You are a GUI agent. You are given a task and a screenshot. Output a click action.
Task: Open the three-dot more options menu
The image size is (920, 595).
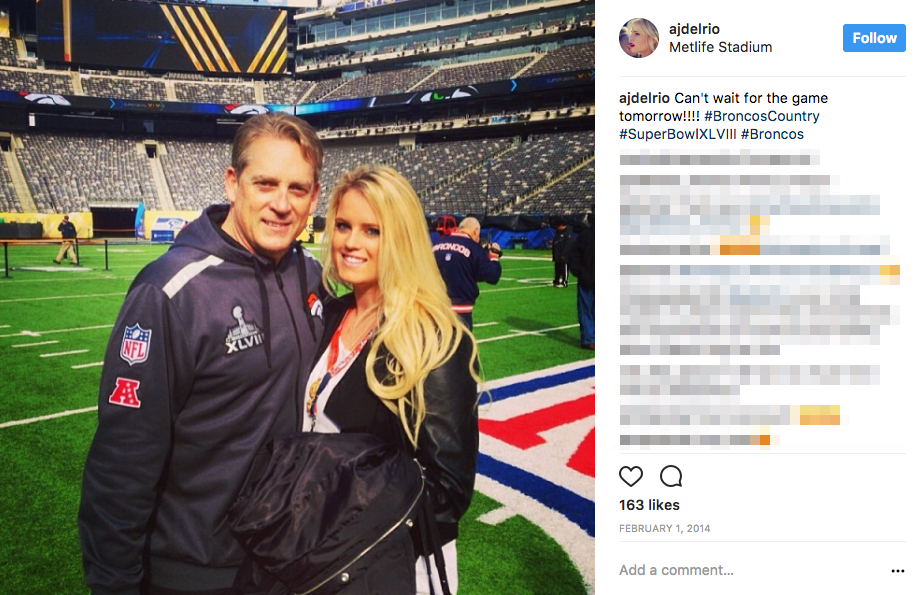[x=897, y=570]
